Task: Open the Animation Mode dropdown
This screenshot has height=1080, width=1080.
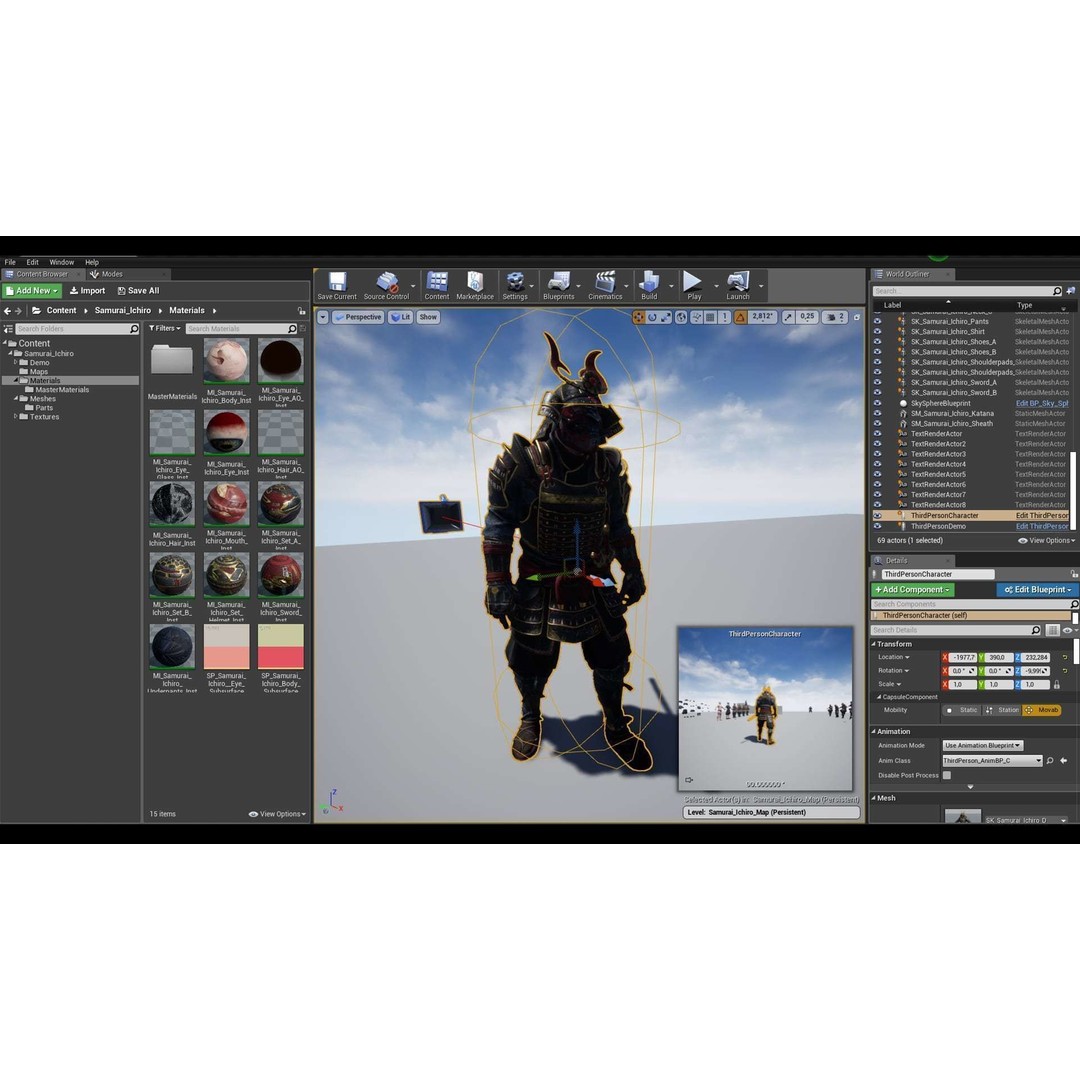Action: (x=982, y=745)
